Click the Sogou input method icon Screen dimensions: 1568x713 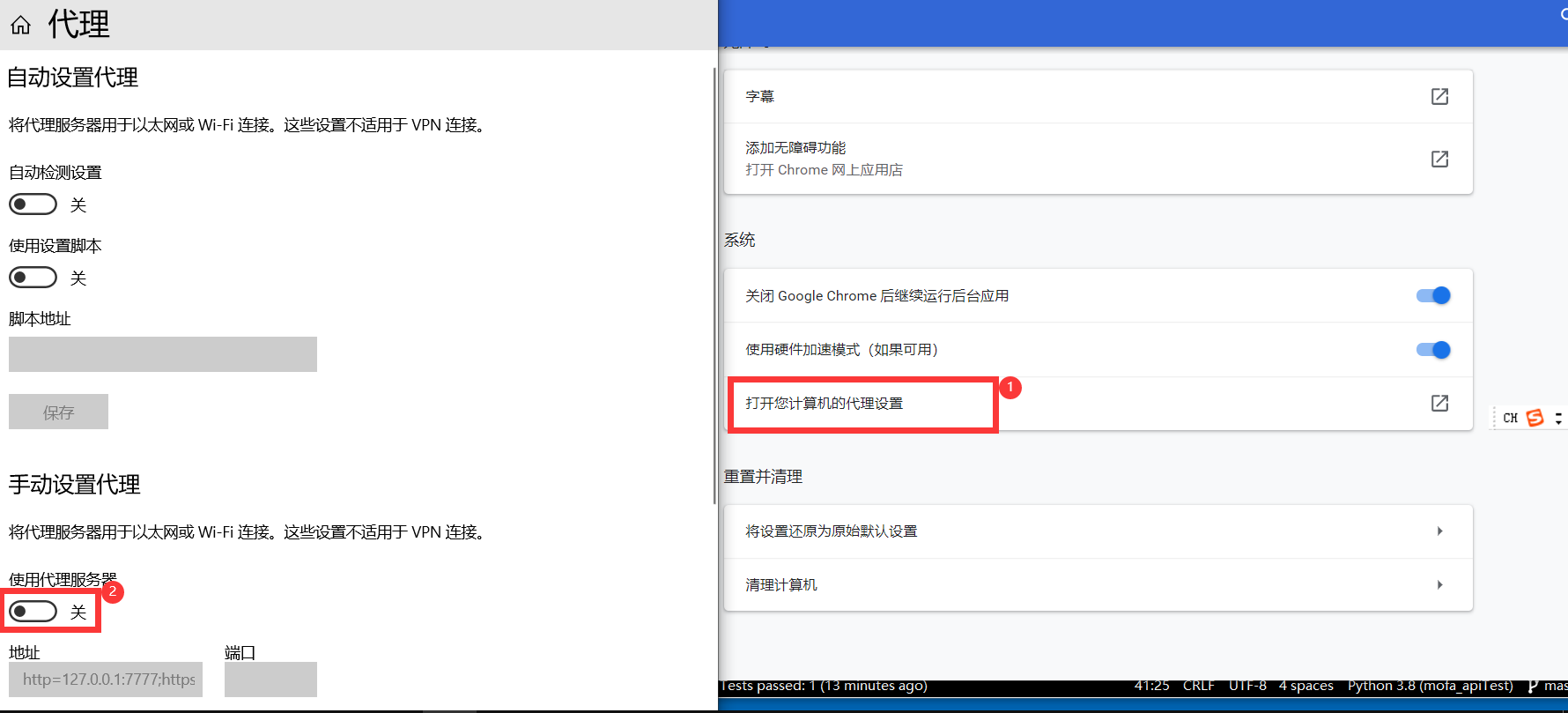1535,418
